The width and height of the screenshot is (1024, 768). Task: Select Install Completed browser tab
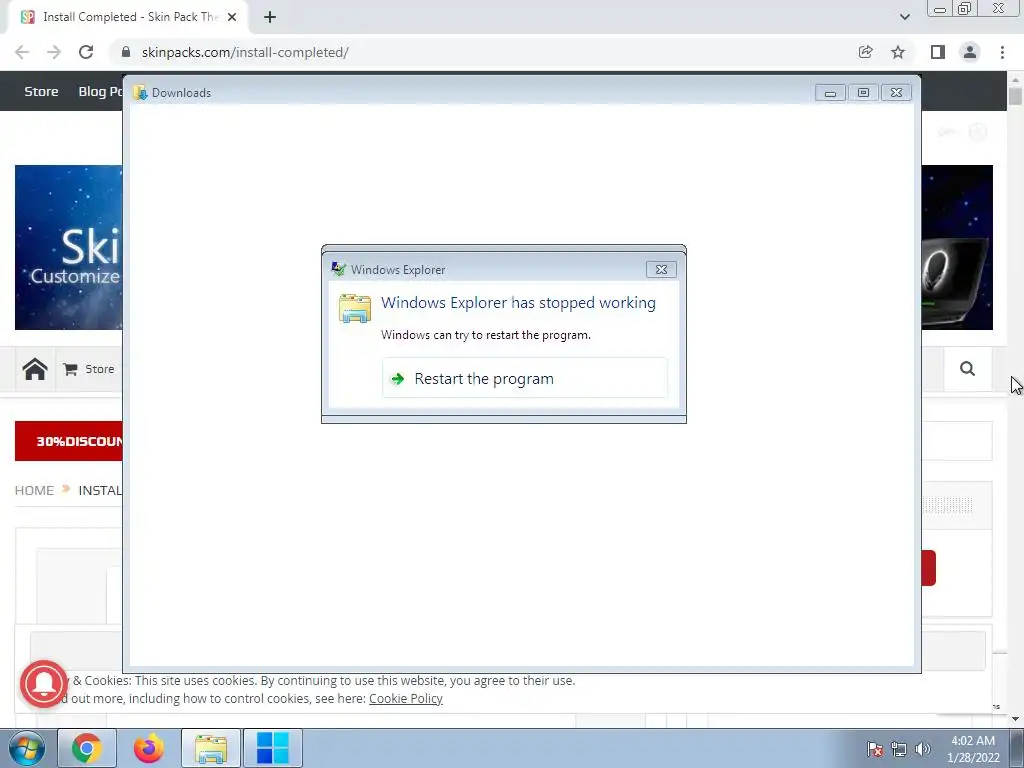tap(127, 18)
